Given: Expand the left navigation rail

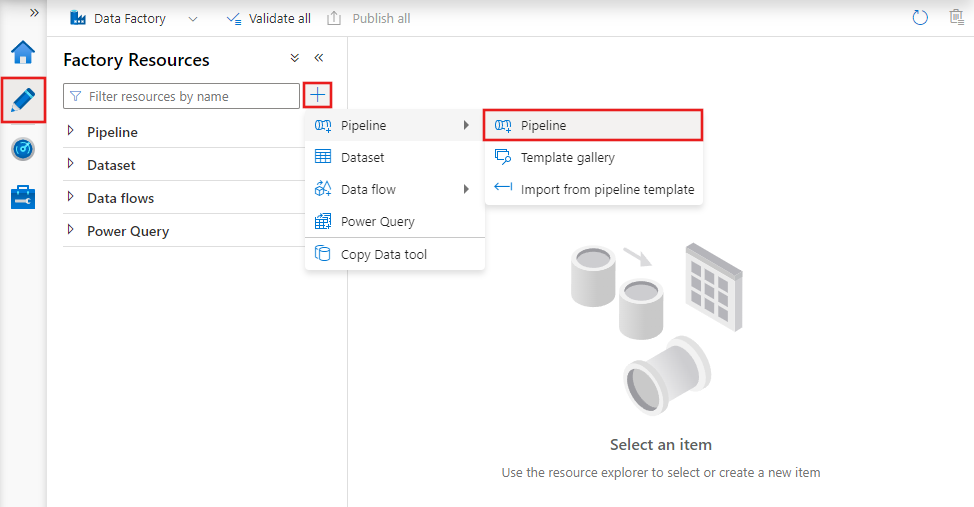Looking at the screenshot, I should click(34, 12).
